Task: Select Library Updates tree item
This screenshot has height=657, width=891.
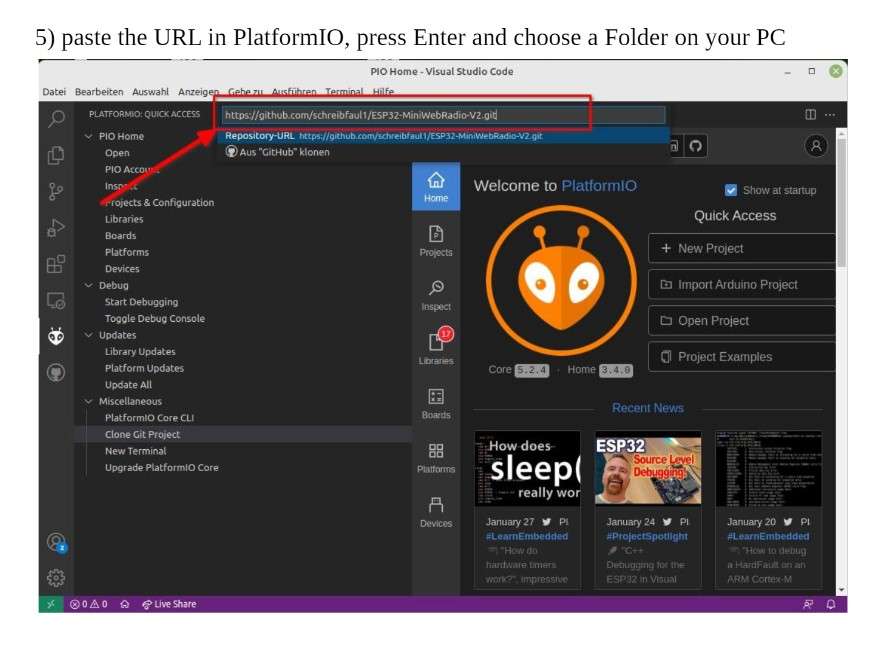Action: (x=140, y=352)
